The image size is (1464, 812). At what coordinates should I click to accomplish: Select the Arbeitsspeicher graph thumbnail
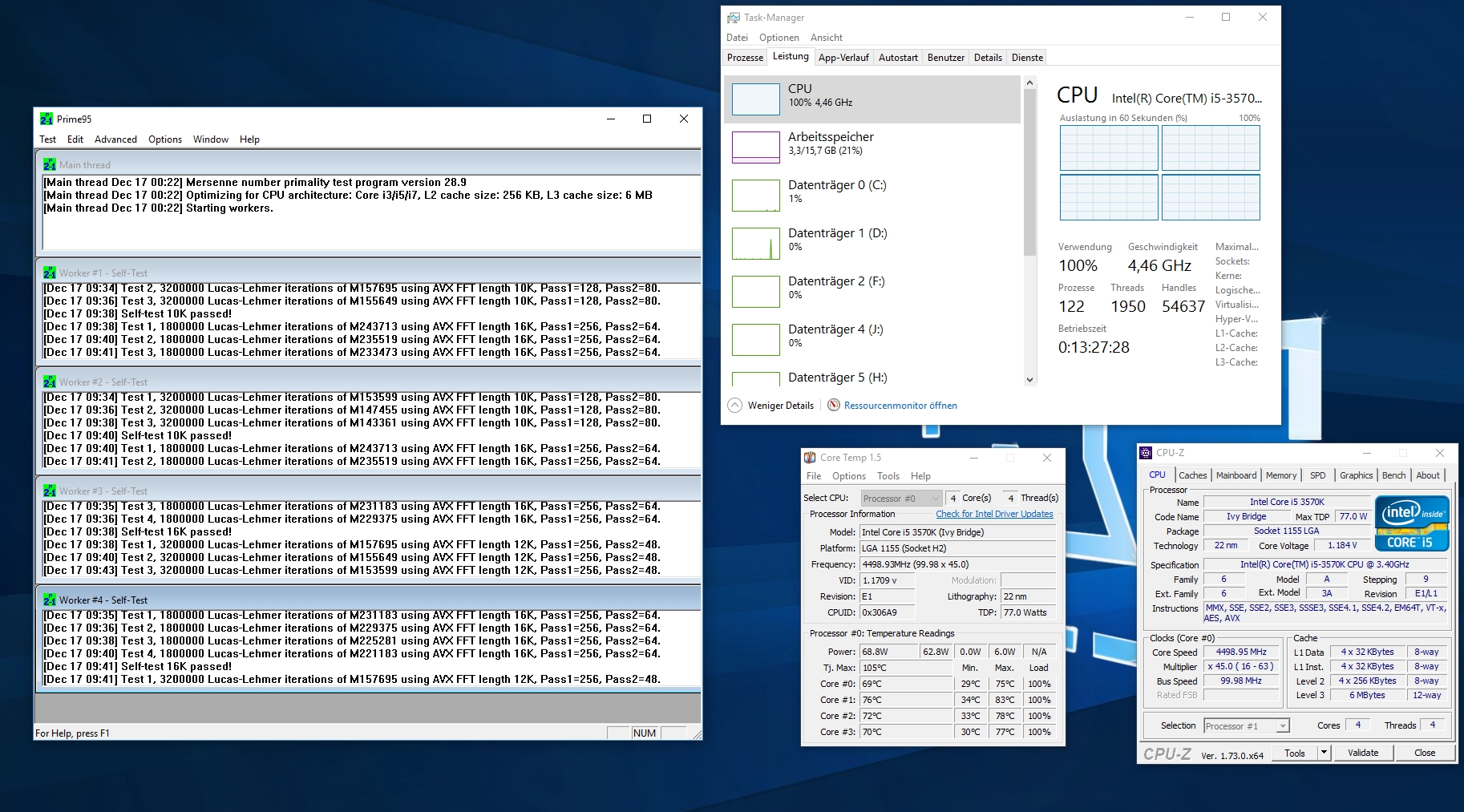tap(756, 147)
